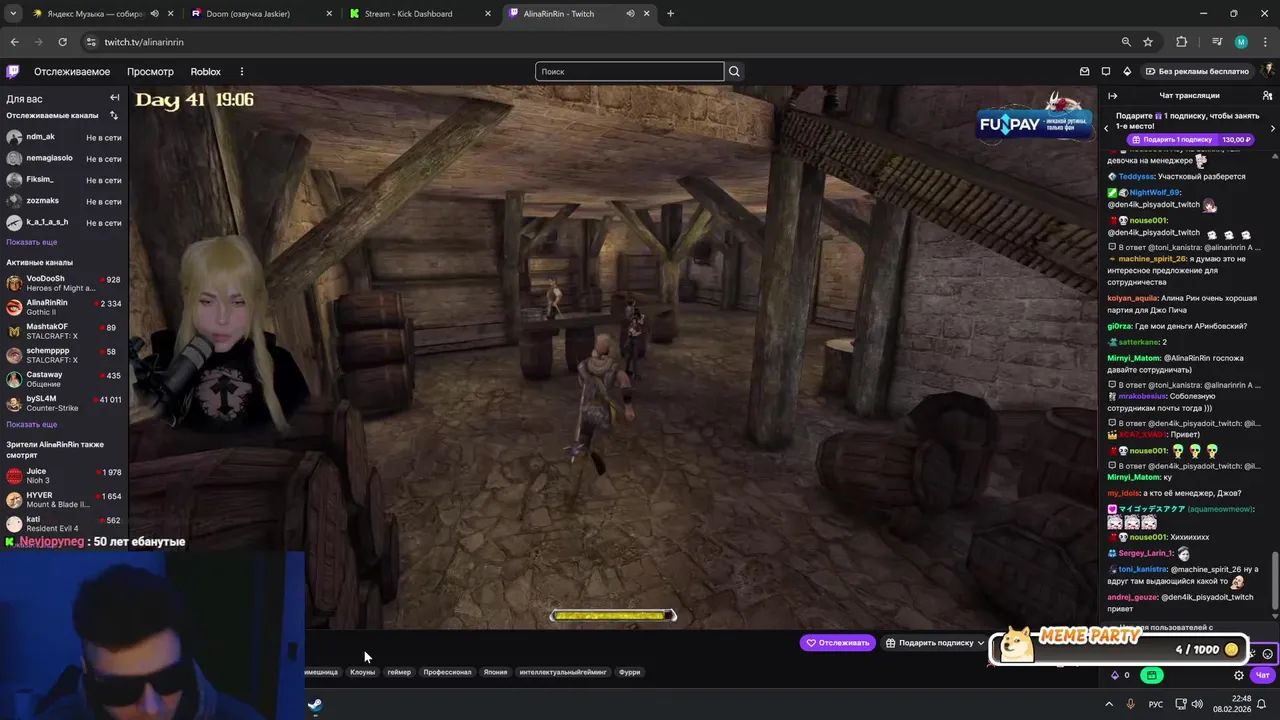Click the геймер tag
Screen dimensions: 1280x720
(x=399, y=672)
